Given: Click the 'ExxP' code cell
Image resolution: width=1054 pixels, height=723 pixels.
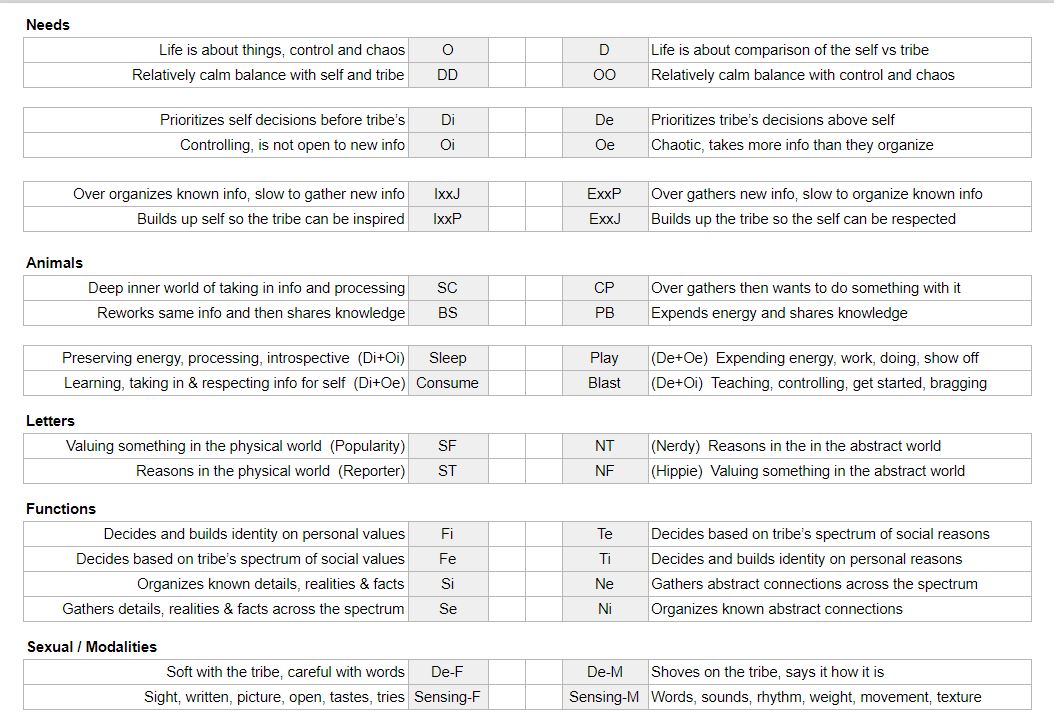Looking at the screenshot, I should click(x=604, y=194).
